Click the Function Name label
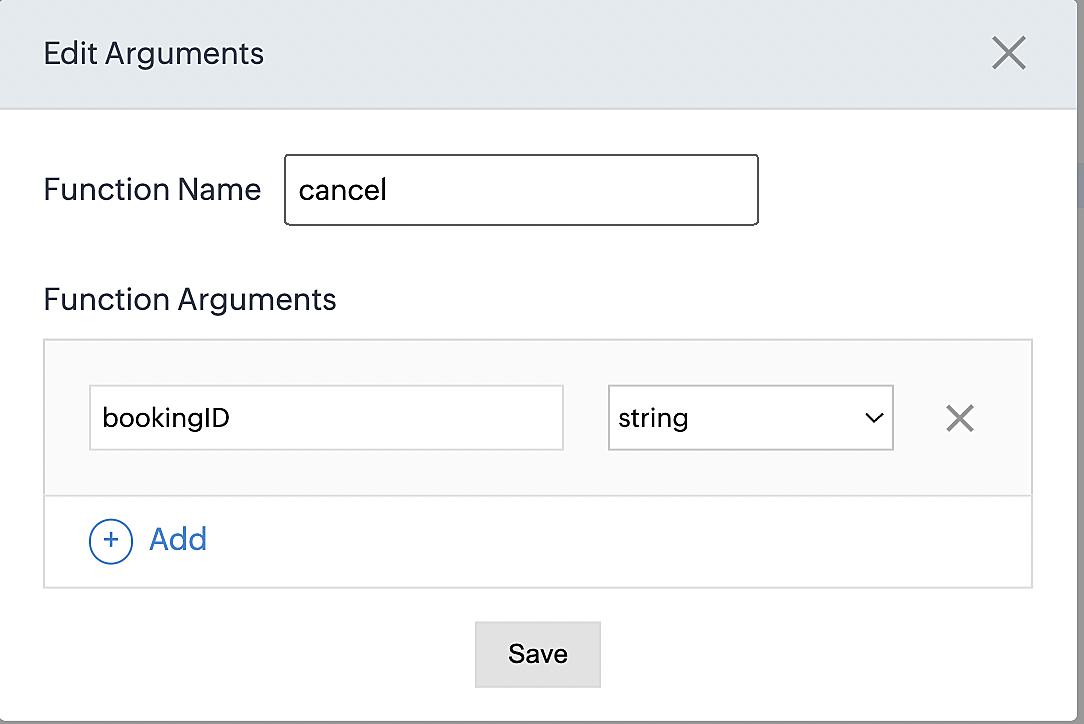The height and width of the screenshot is (724, 1084). (x=152, y=189)
